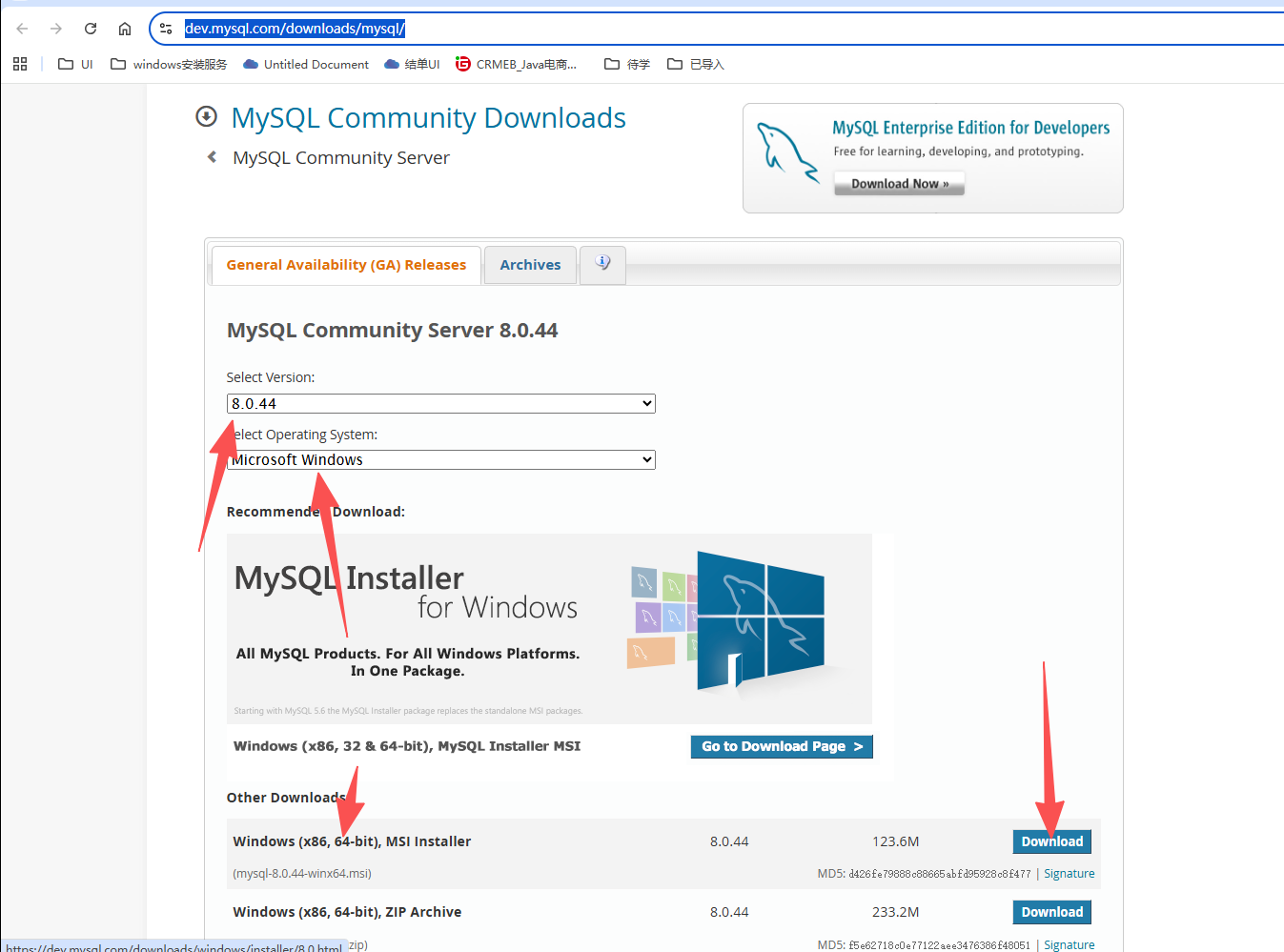Click the MySQL Community Server breadcrumb text
The width and height of the screenshot is (1284, 952).
341,158
